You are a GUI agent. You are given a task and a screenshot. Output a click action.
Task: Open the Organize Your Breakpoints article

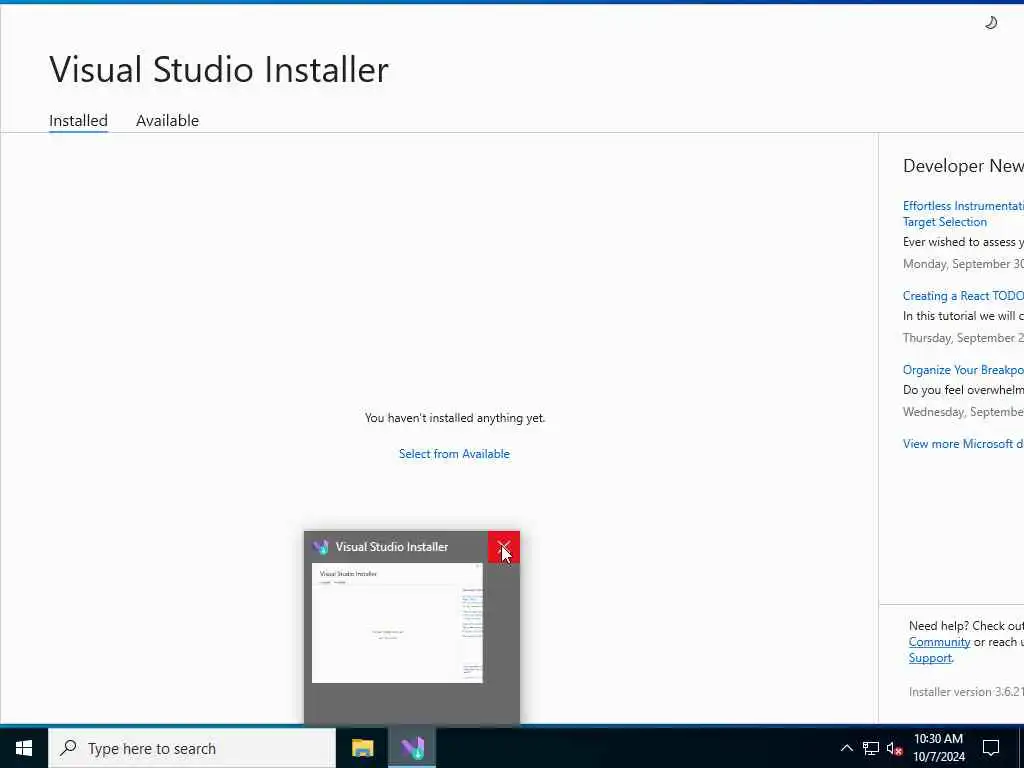tap(963, 370)
